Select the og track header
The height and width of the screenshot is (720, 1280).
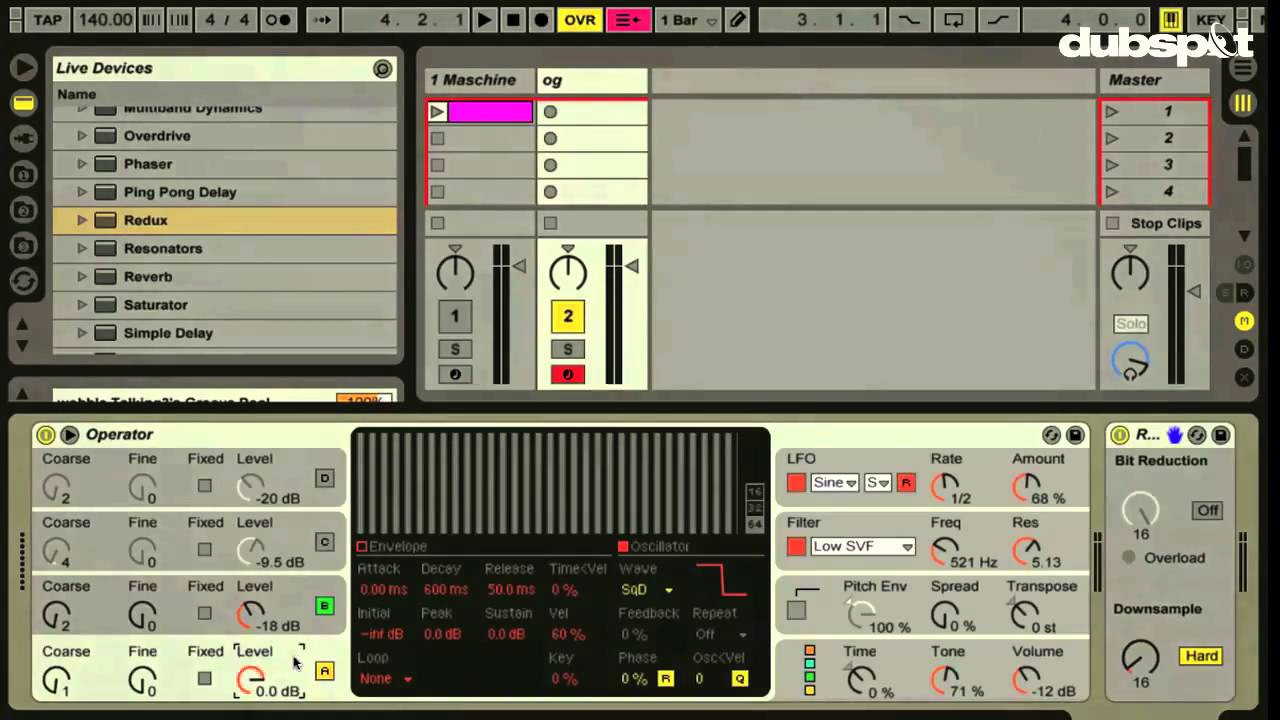593,80
